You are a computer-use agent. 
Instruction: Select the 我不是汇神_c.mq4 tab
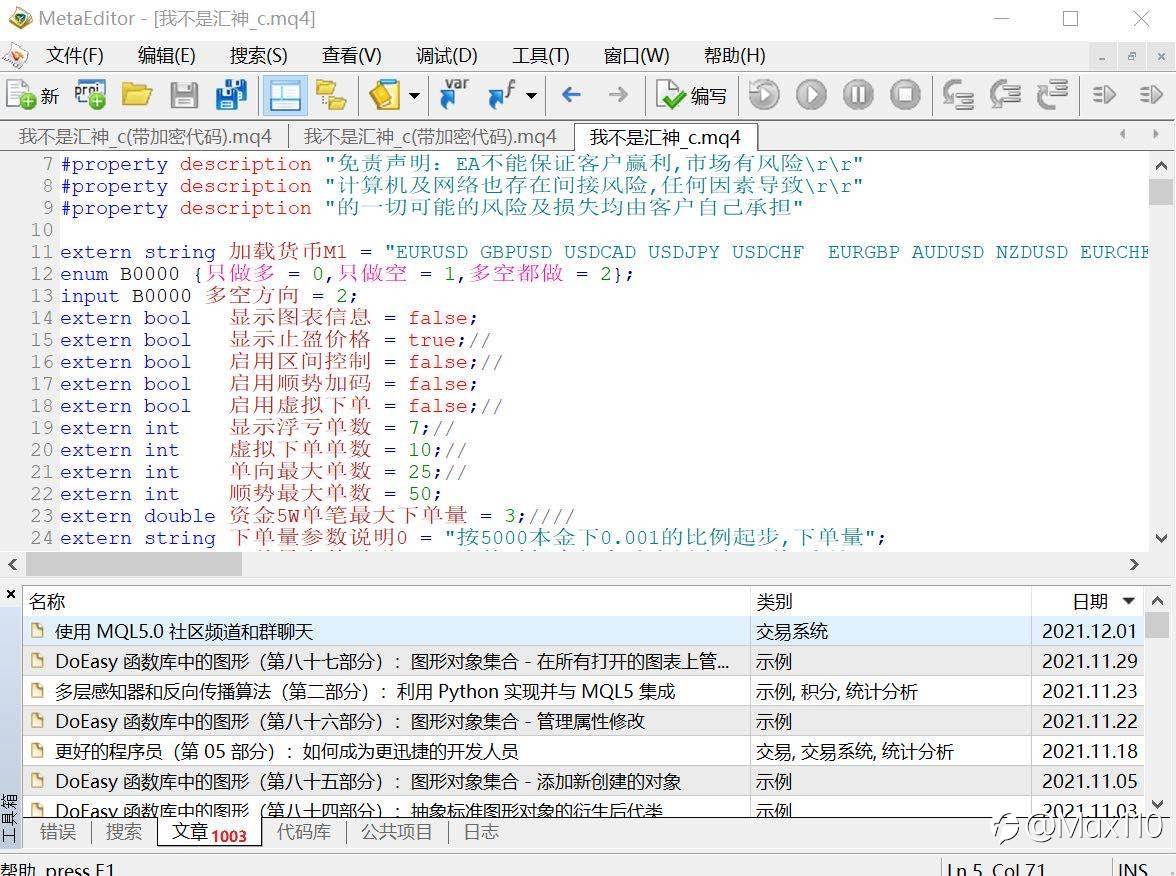664,137
